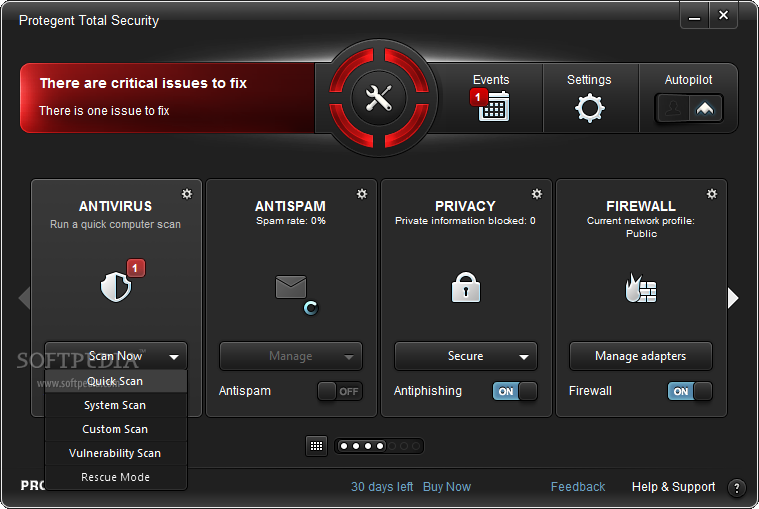The height and width of the screenshot is (509, 759).
Task: Click the Antivirus red badge showing 1
Action: [x=136, y=268]
